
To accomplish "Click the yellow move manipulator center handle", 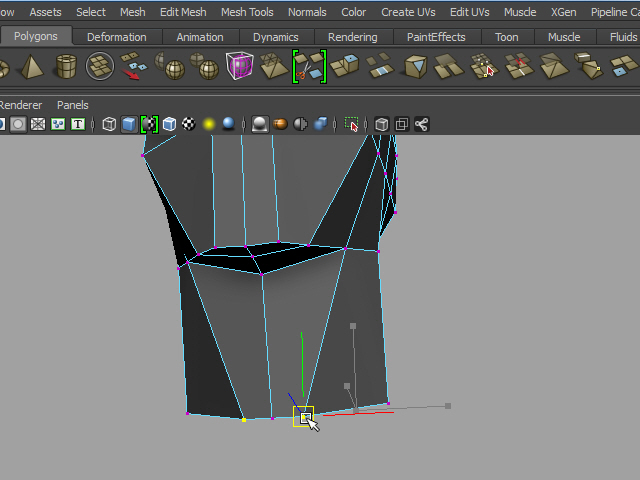I will 303,416.
